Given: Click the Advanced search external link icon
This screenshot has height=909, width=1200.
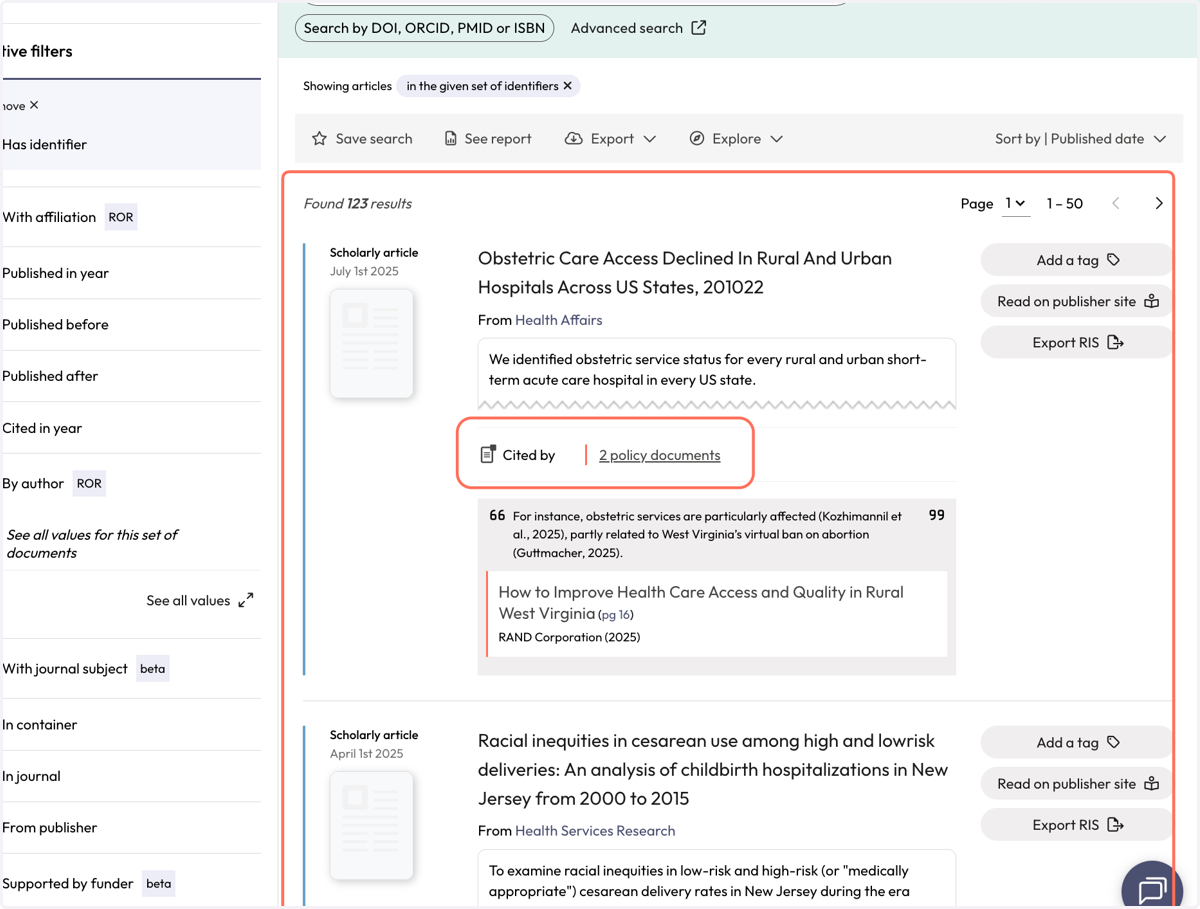Looking at the screenshot, I should tap(699, 28).
